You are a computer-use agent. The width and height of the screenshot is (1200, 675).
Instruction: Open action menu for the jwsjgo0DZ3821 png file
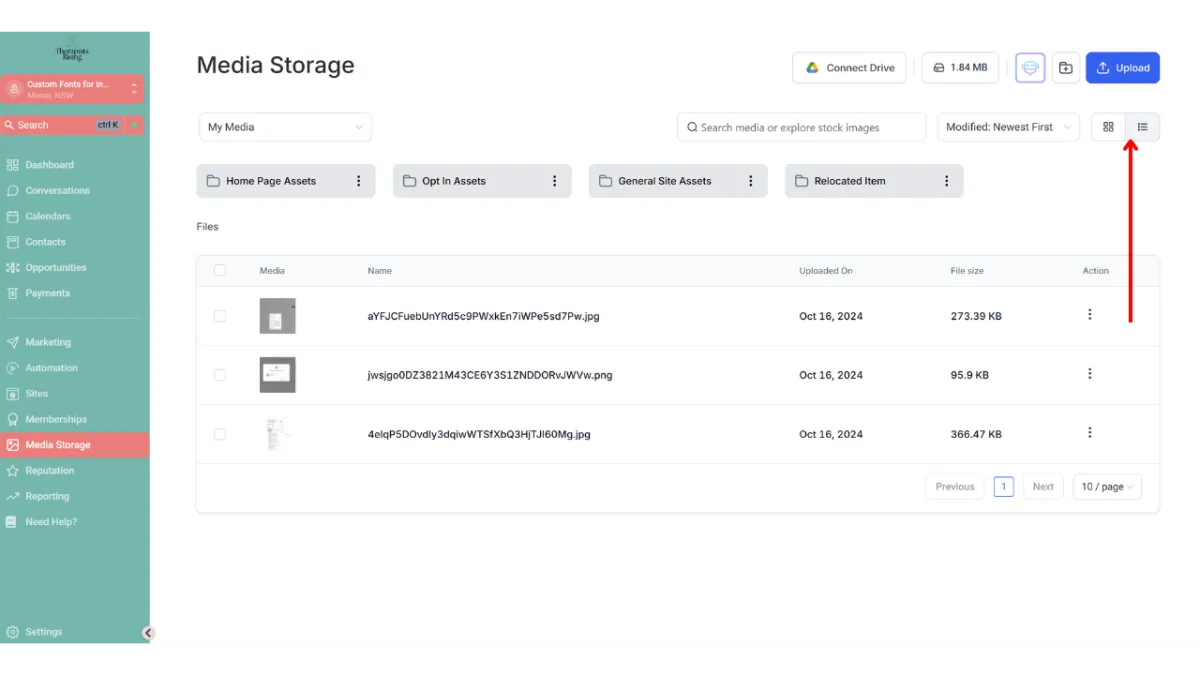1089,374
